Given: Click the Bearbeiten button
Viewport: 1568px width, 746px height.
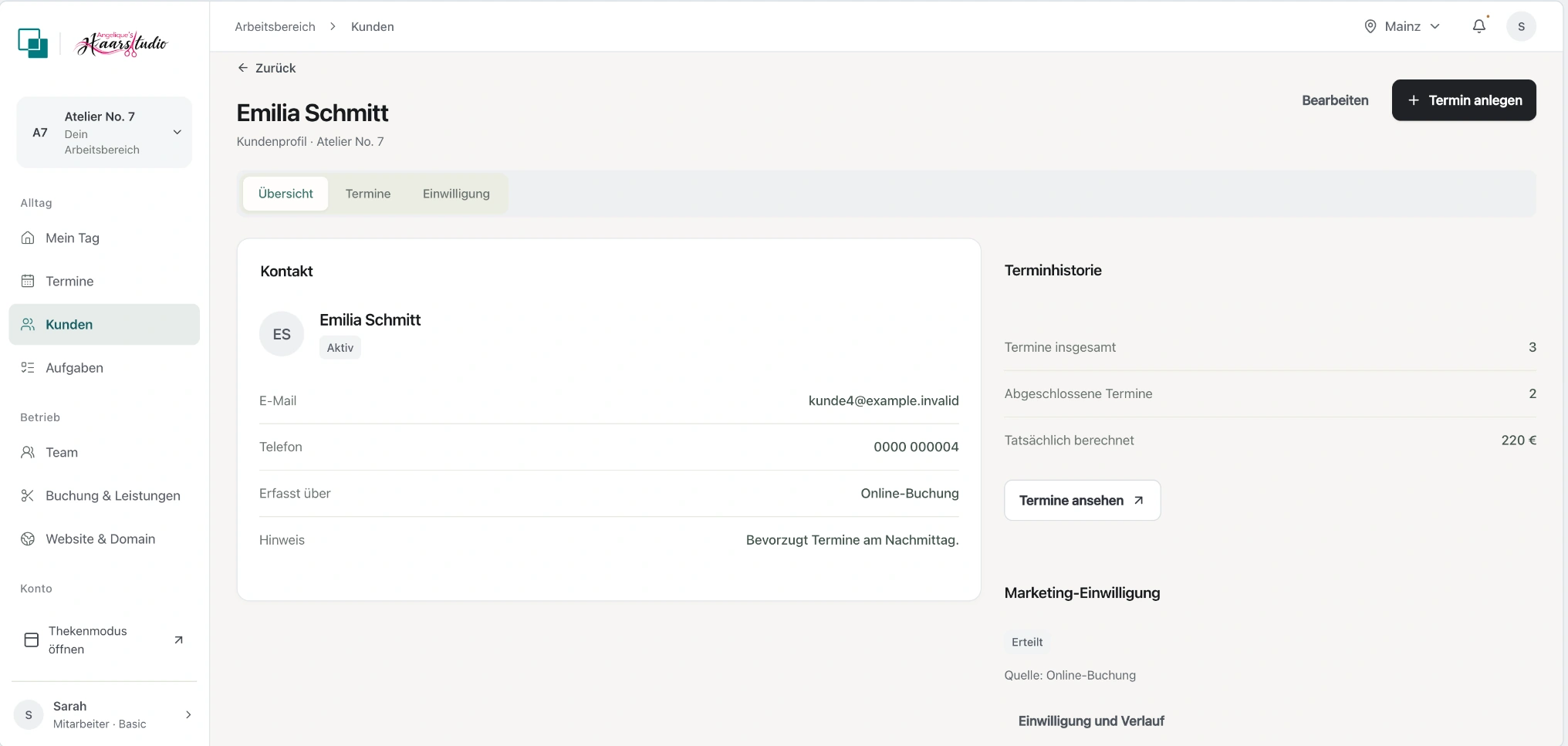Looking at the screenshot, I should point(1335,100).
